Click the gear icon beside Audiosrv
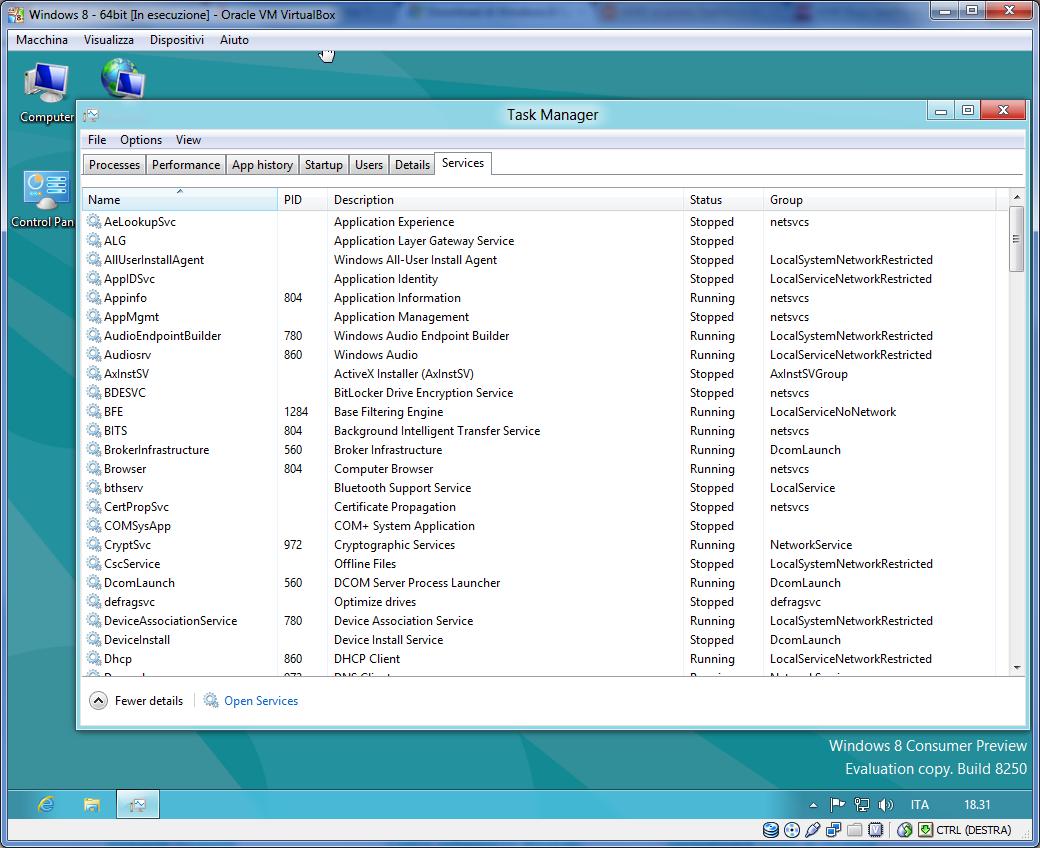 coord(94,355)
